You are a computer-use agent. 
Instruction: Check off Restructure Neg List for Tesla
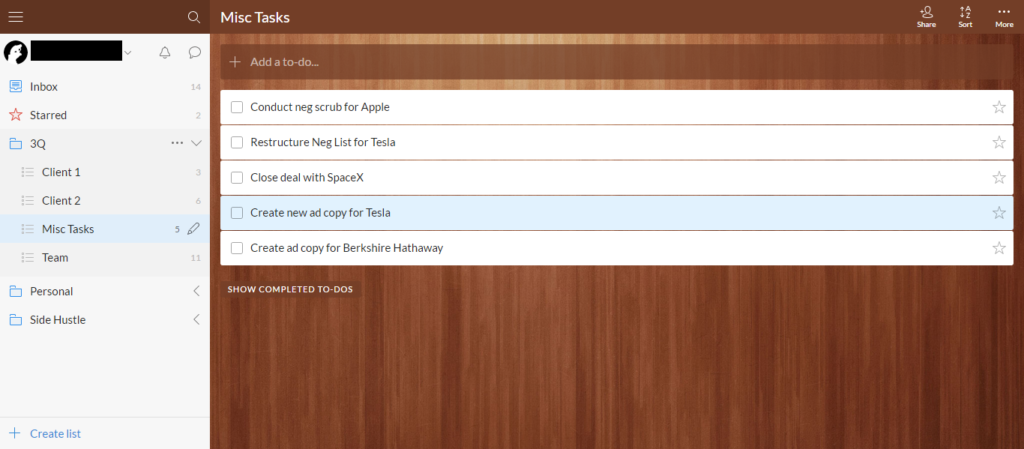pyautogui.click(x=237, y=142)
